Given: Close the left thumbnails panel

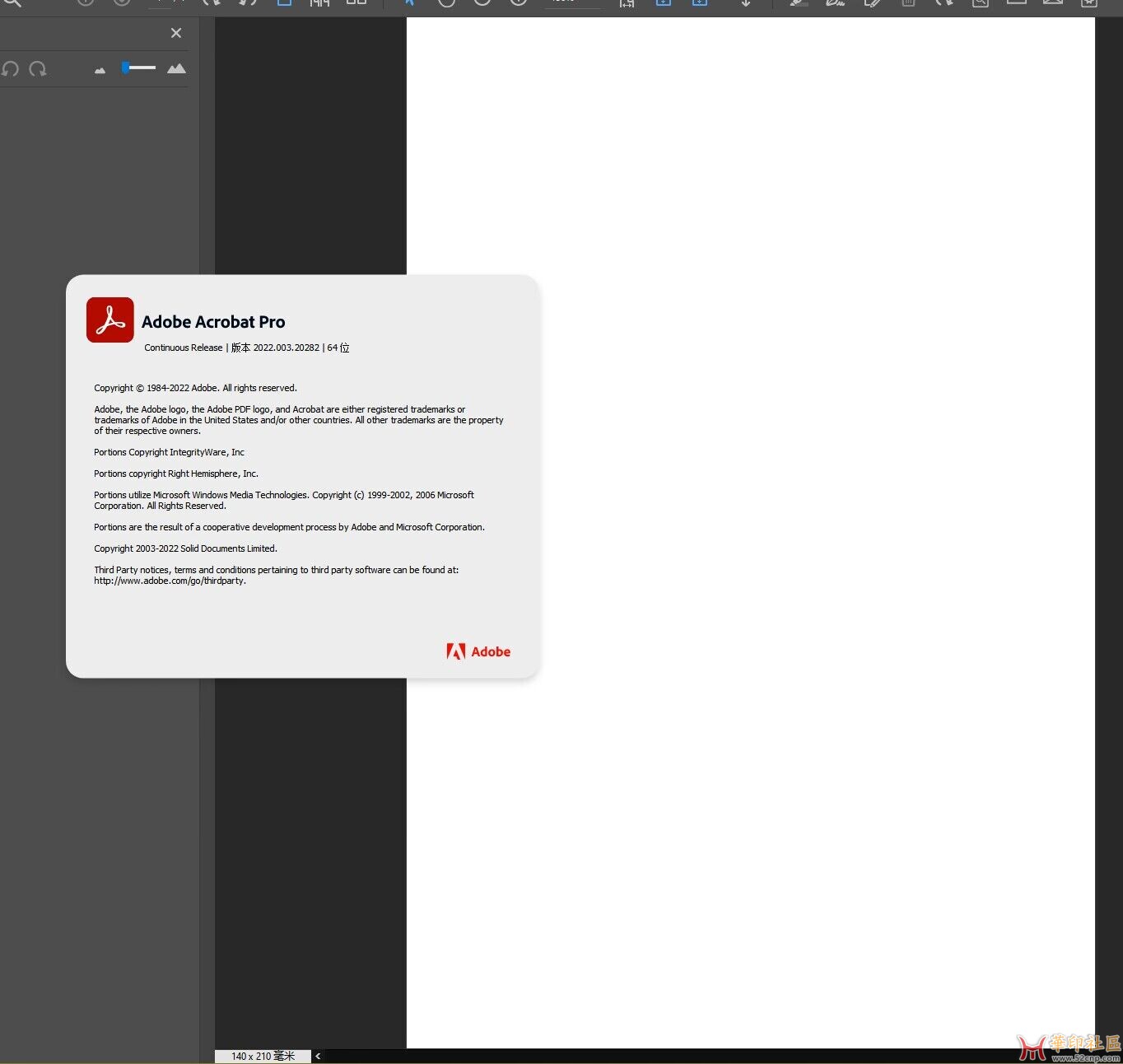Looking at the screenshot, I should click(x=176, y=33).
